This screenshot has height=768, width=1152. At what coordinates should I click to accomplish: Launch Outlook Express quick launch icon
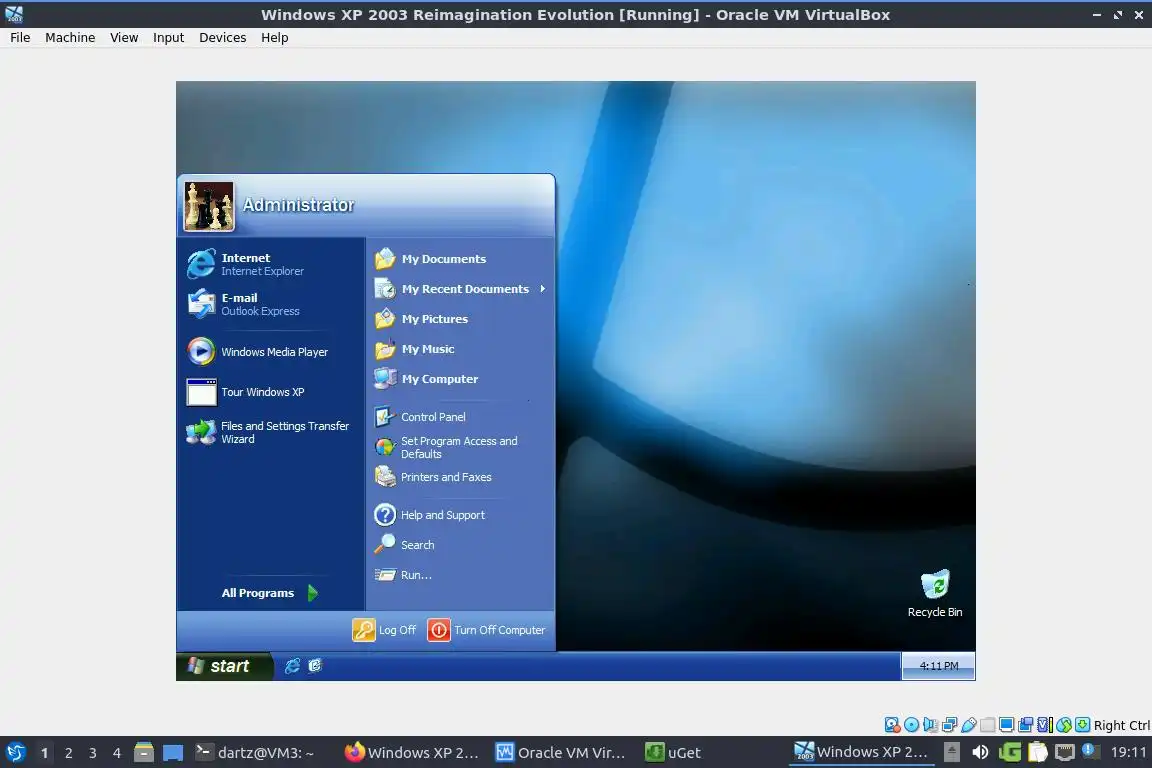(x=315, y=666)
